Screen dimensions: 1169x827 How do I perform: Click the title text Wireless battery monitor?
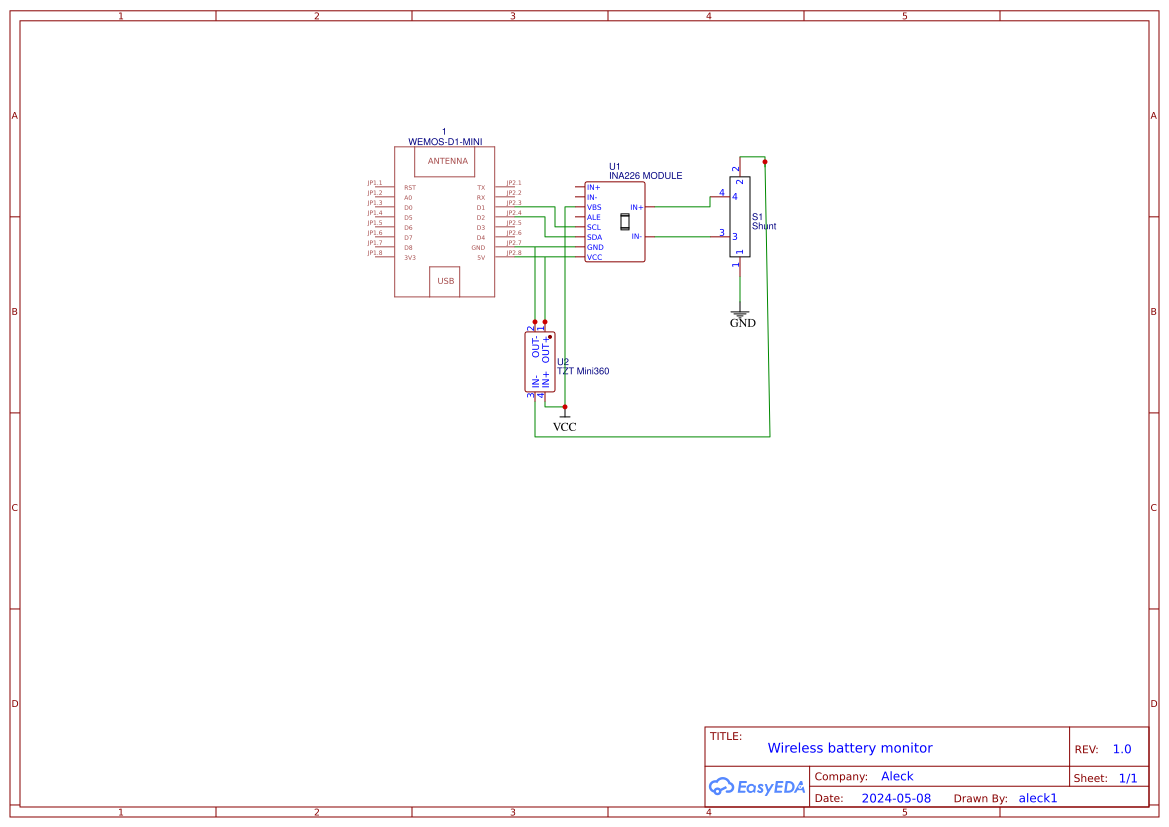click(x=851, y=748)
